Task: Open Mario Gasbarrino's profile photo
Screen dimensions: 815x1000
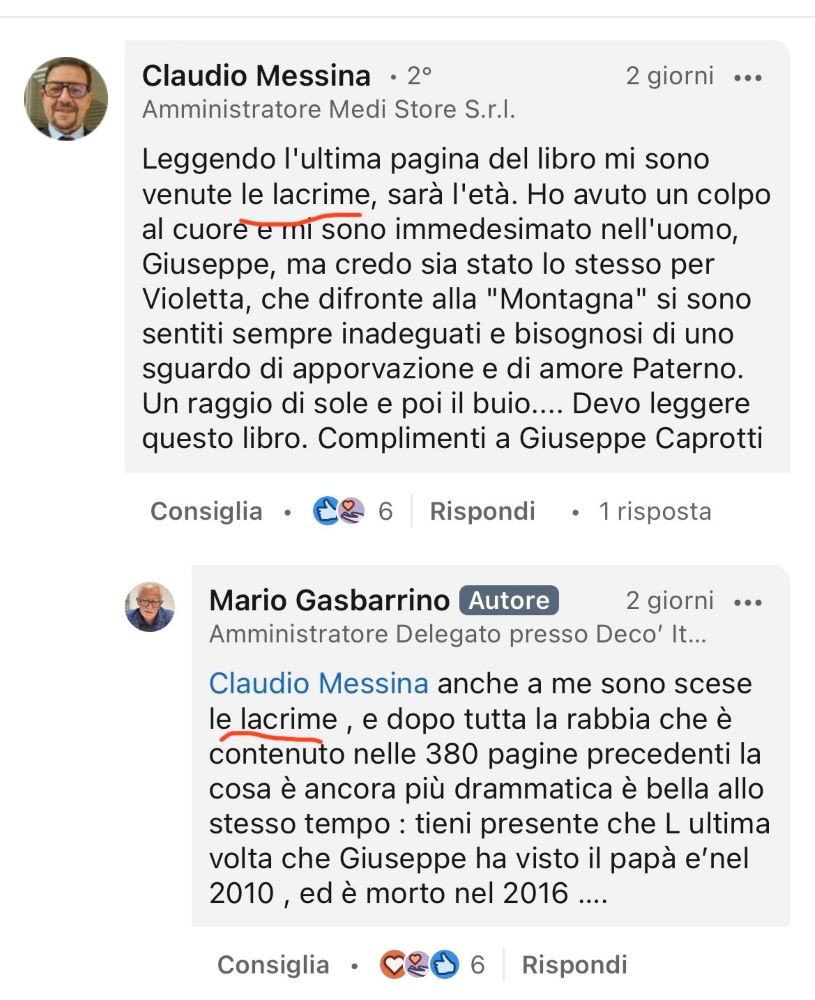Action: click(x=150, y=606)
